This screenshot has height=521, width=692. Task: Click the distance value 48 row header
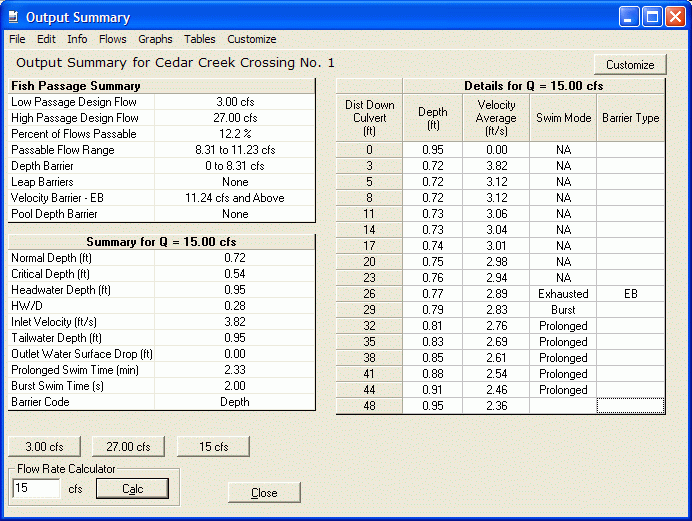point(369,406)
